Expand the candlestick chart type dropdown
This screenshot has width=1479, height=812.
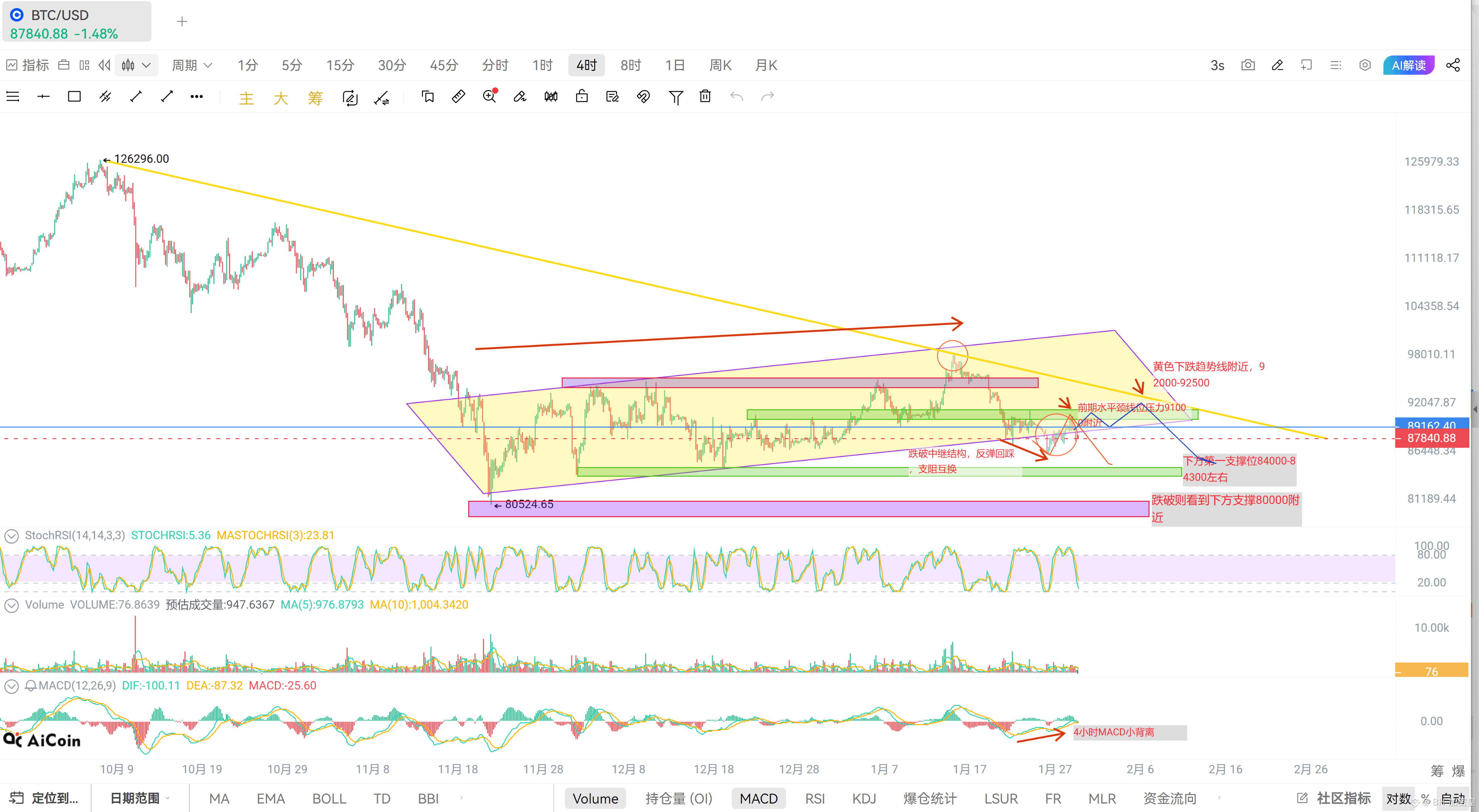tap(136, 65)
